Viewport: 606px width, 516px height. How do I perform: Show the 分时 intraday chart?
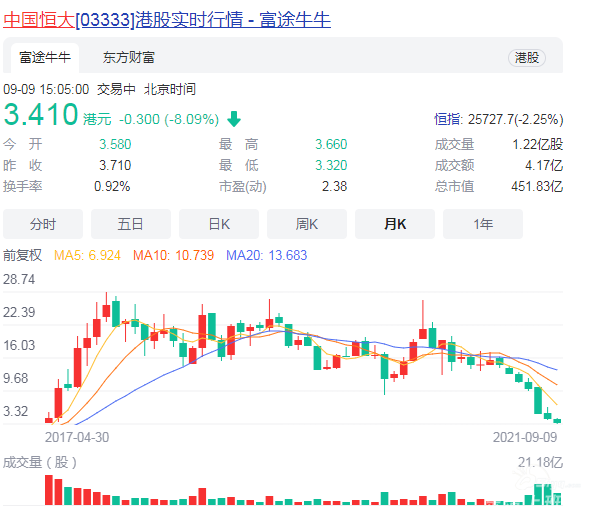(43, 224)
